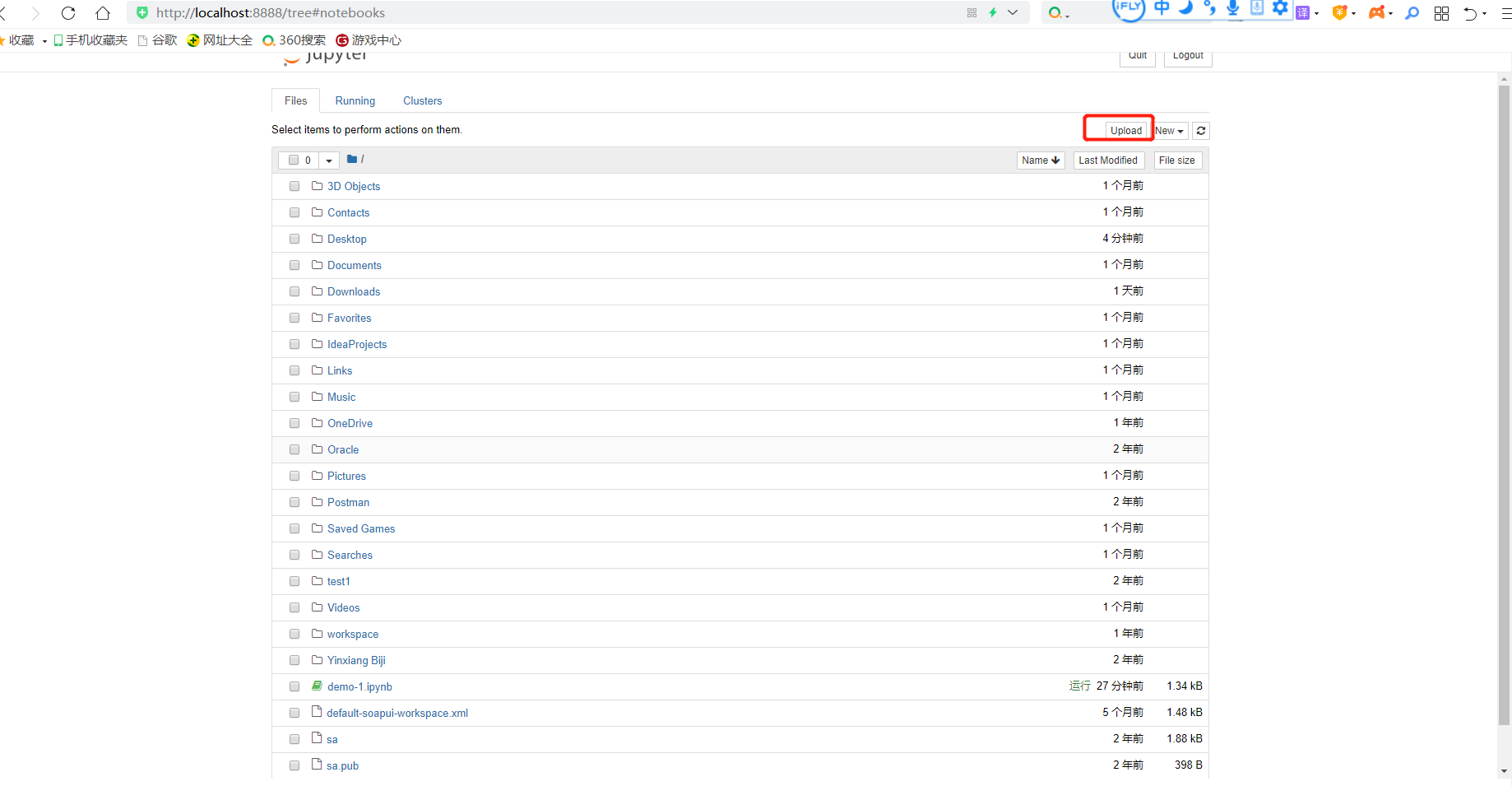Select the Downloads folder checkbox
Screen dimensions: 1512x786
[295, 291]
